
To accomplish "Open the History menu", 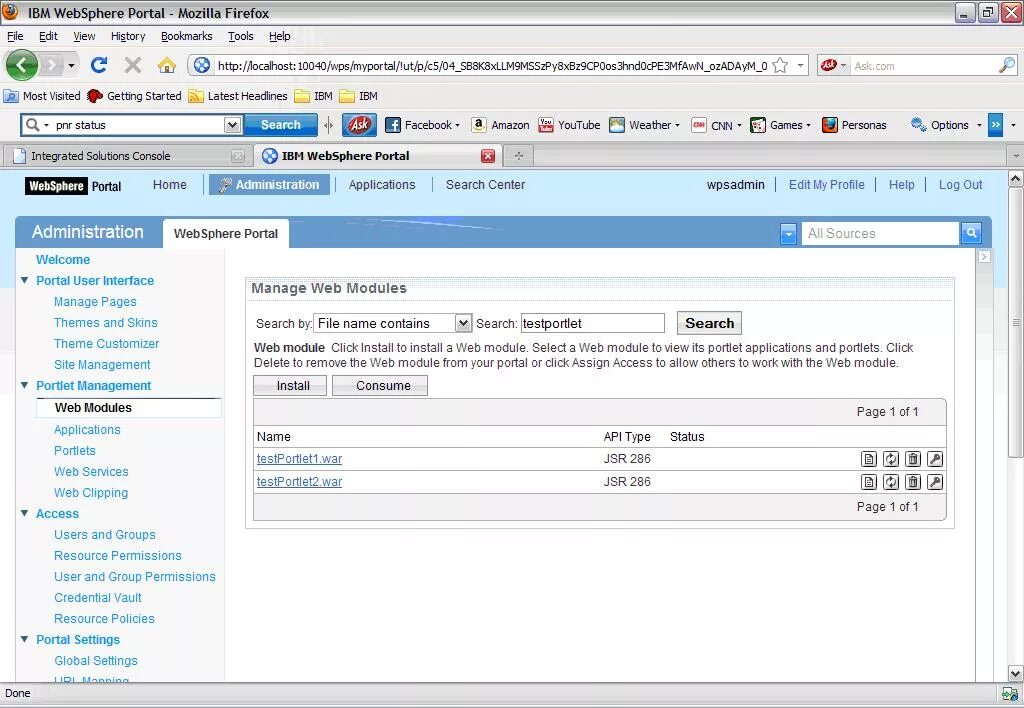I will click(128, 36).
